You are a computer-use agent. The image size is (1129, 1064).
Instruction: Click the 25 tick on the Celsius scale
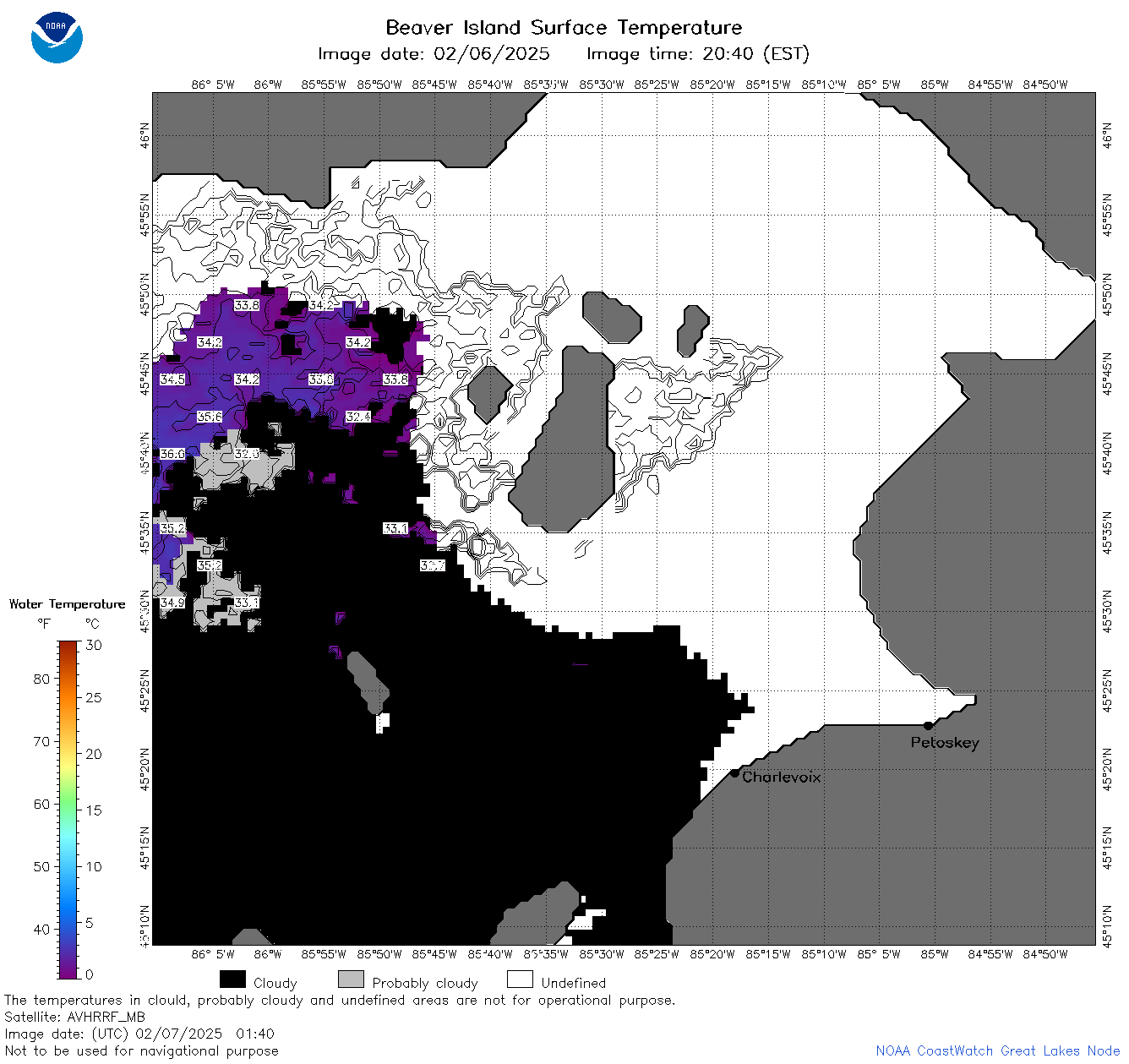coord(94,698)
